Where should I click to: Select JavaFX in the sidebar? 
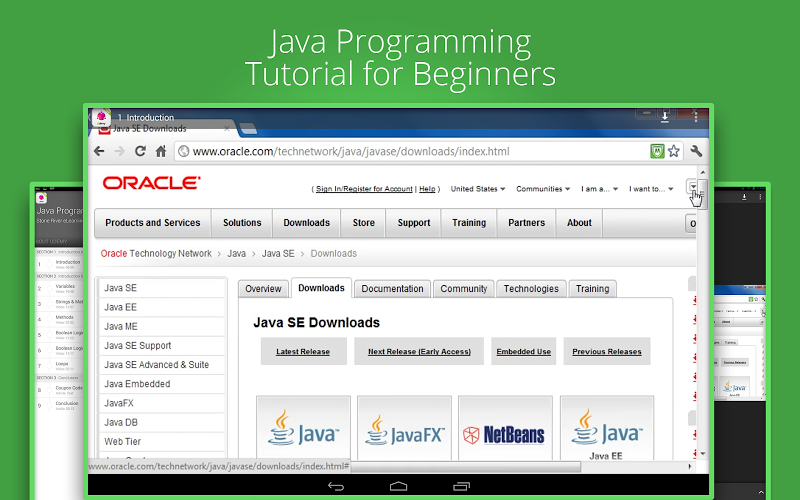coord(162,403)
